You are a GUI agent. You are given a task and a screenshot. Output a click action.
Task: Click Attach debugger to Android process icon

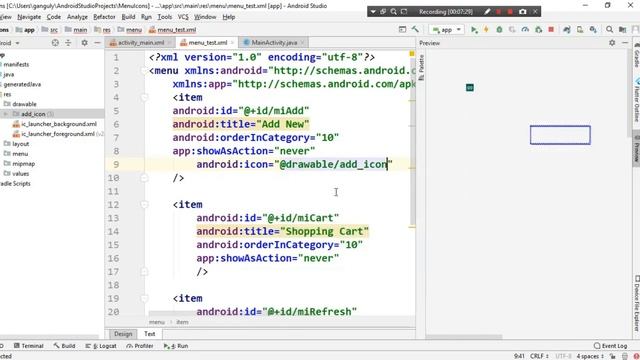tap(538, 30)
